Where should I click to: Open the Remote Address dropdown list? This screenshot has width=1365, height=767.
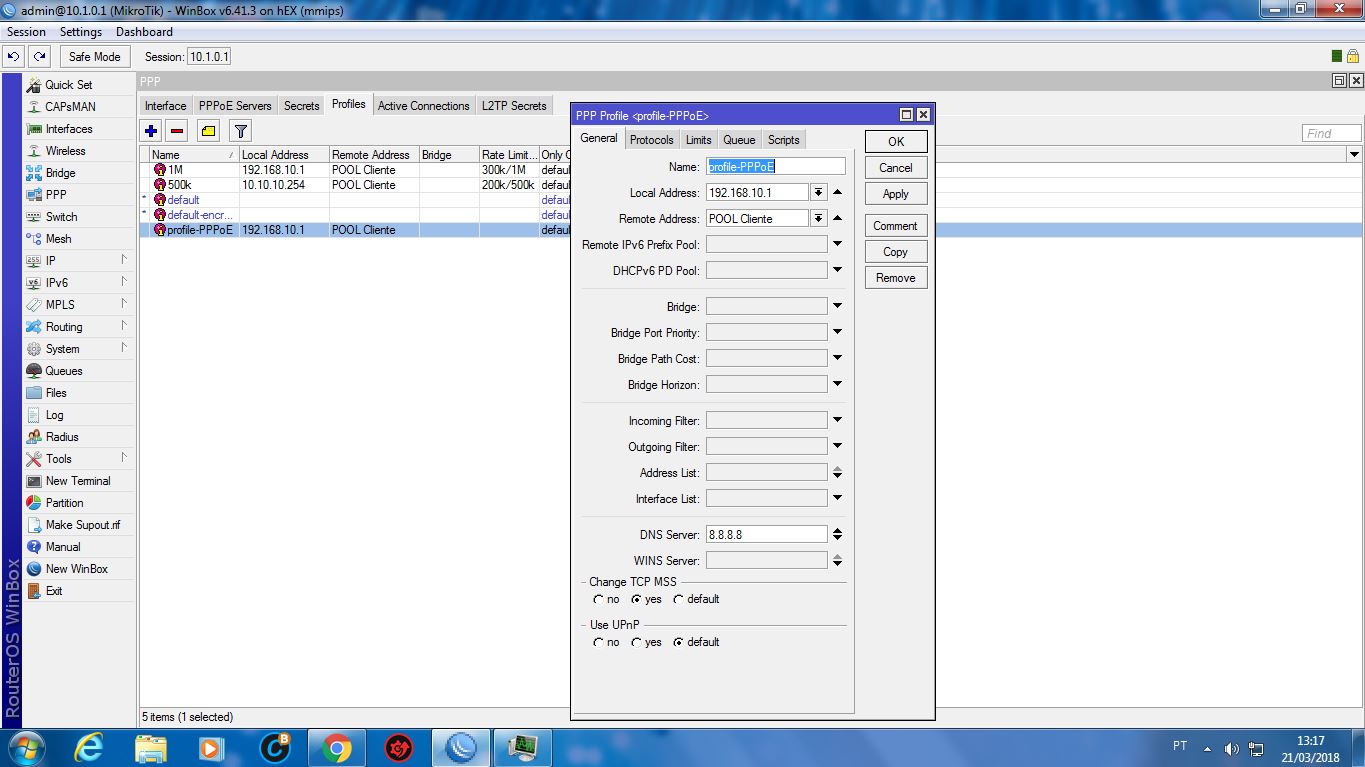point(818,218)
